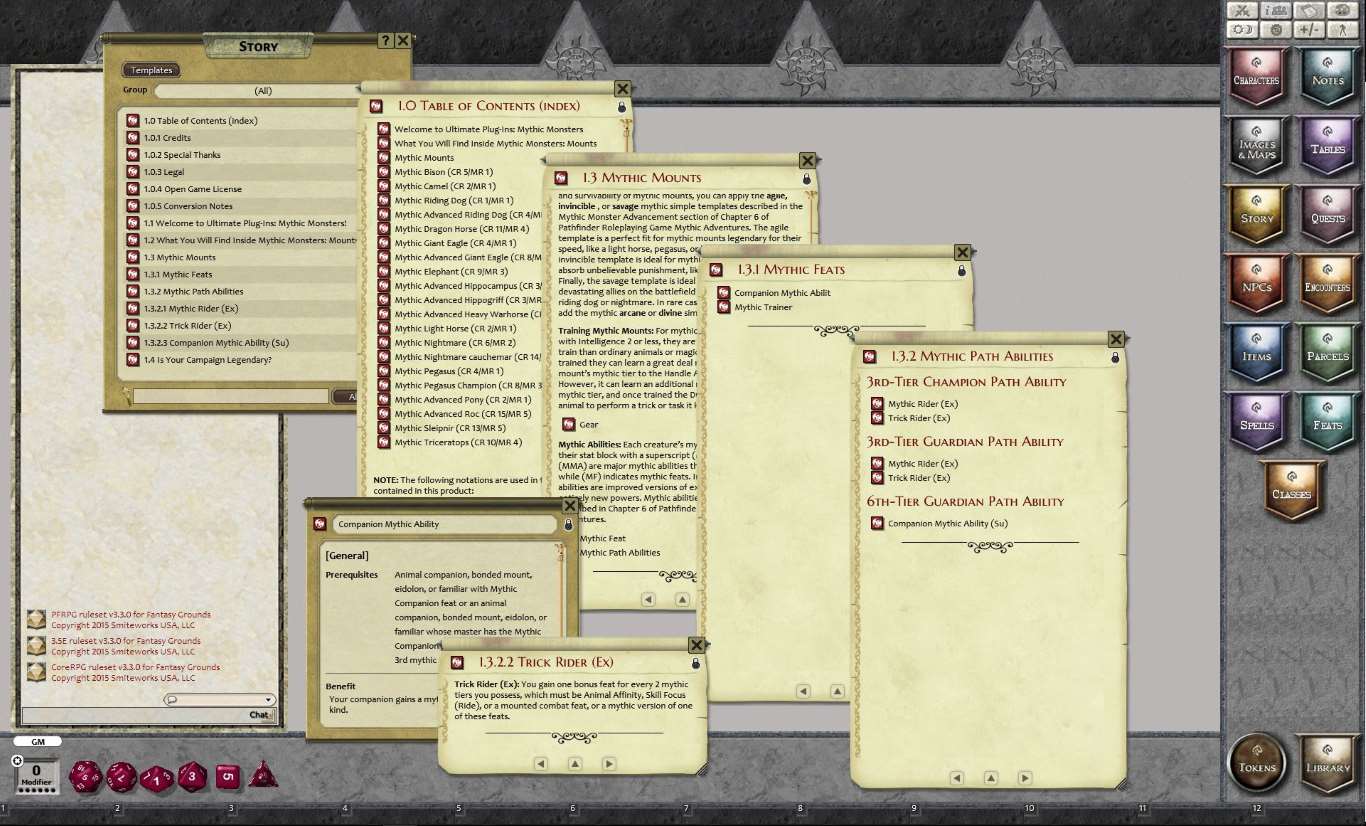The height and width of the screenshot is (826, 1366).
Task: Go to next page in Mythic Path Abilities
Action: (1025, 777)
